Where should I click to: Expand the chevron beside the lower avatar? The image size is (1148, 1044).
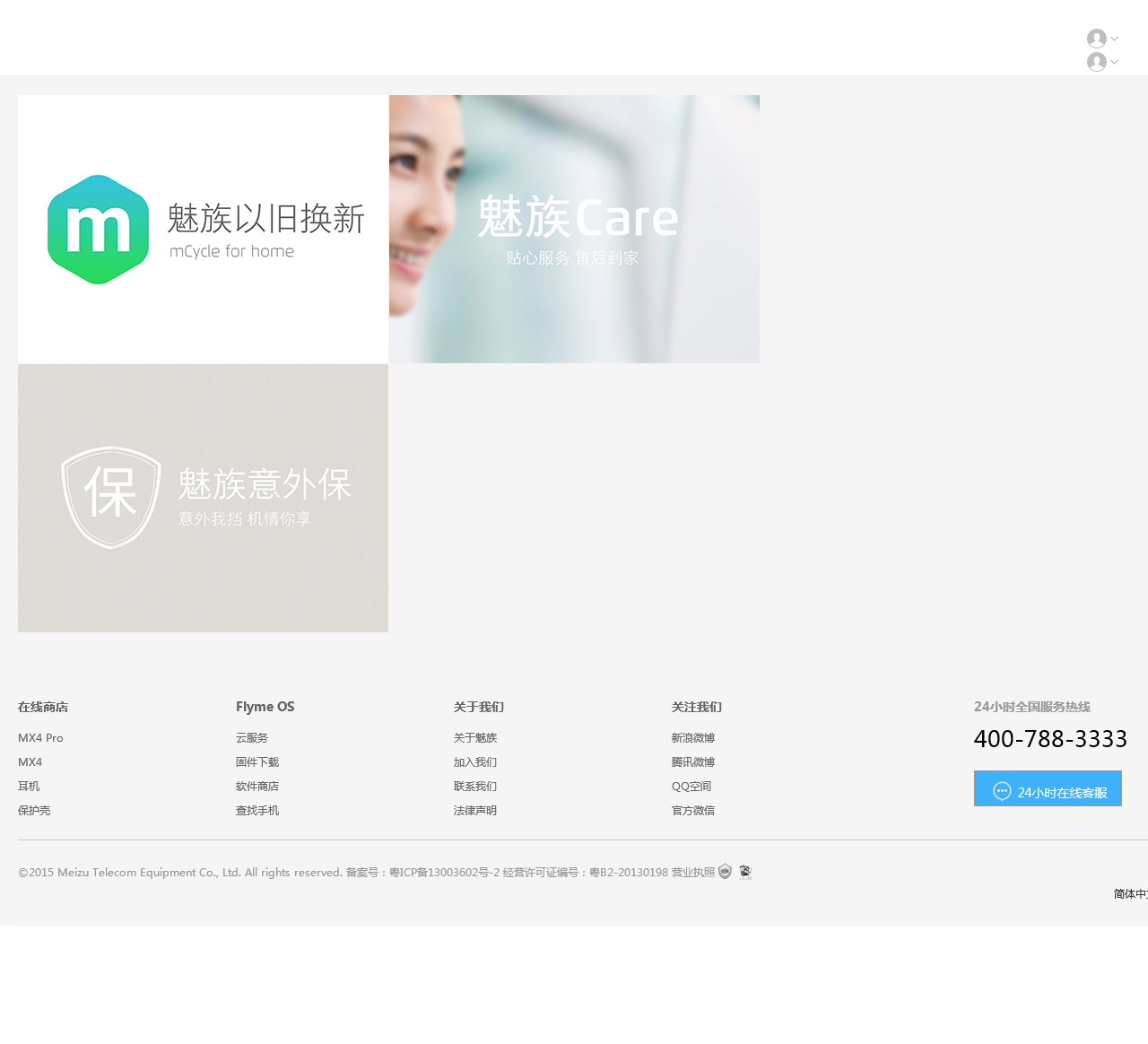1115,62
